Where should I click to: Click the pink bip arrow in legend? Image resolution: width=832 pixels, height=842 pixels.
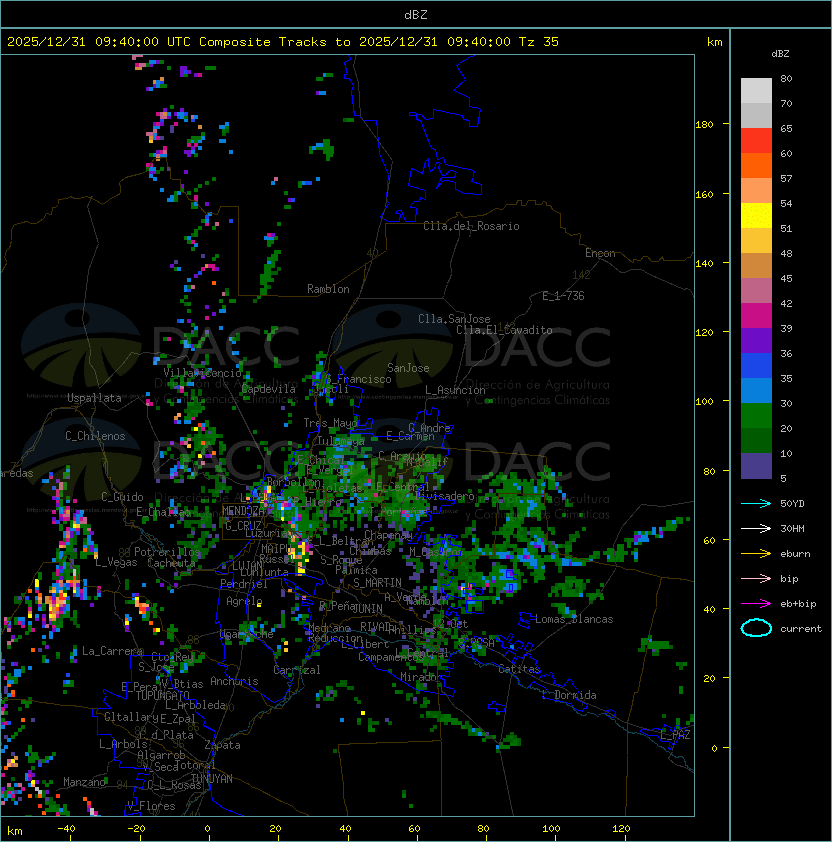click(x=756, y=578)
